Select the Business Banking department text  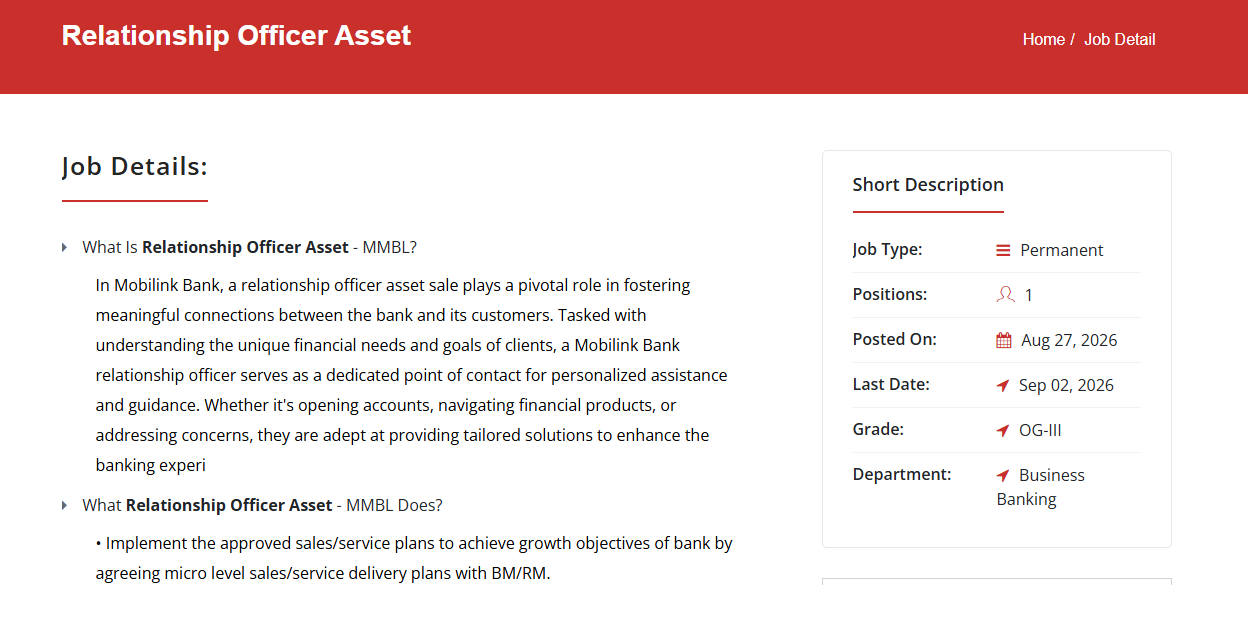coord(1041,487)
